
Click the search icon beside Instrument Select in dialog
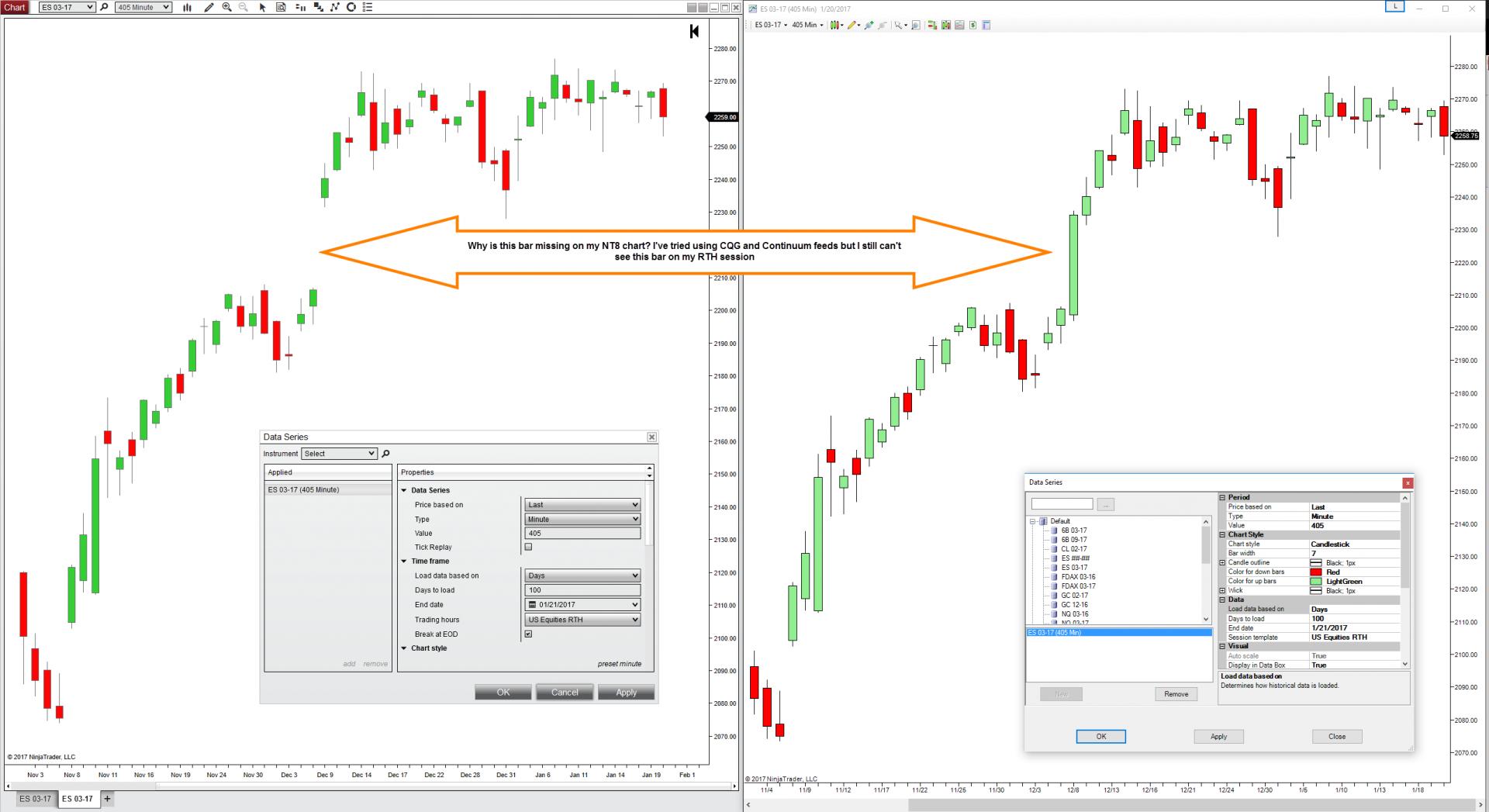pos(385,454)
